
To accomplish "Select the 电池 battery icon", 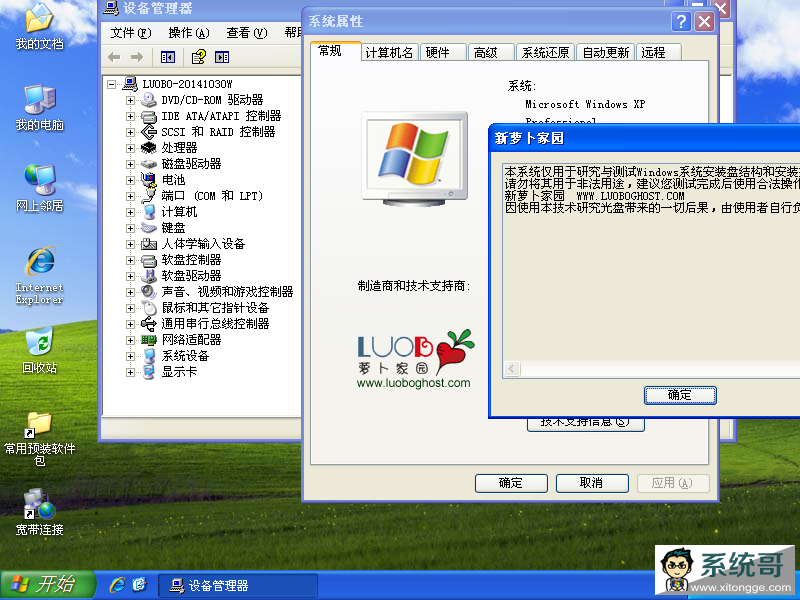I will (x=148, y=180).
